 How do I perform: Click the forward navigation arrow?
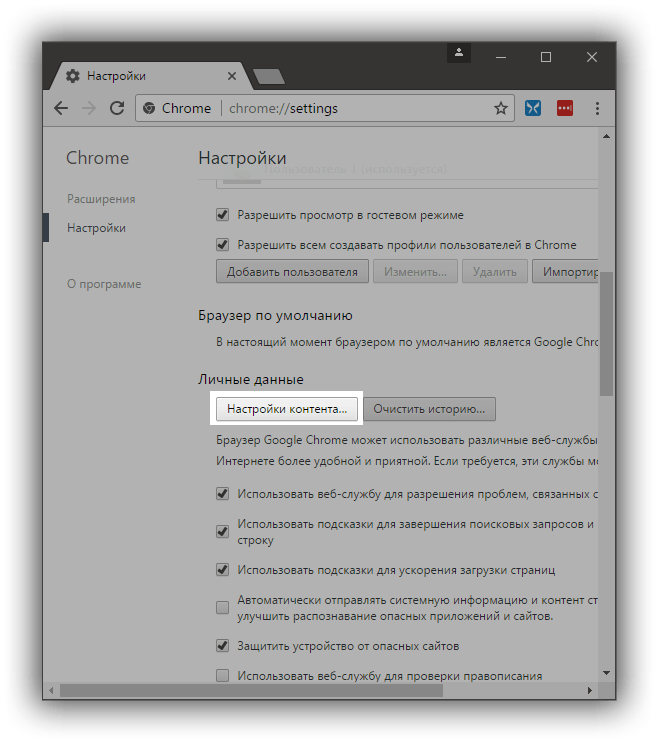89,108
